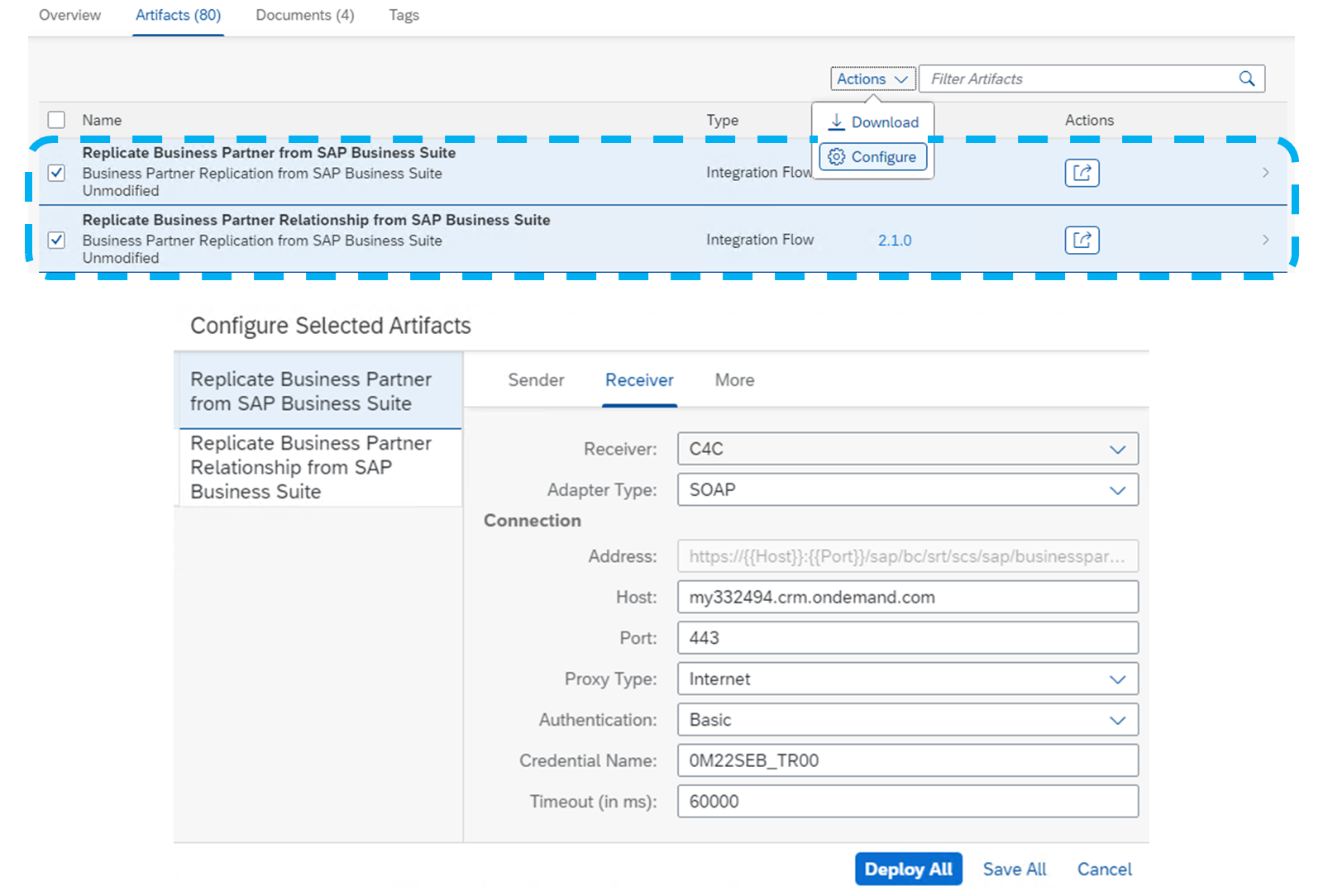Switch to the Overview tab
Viewport: 1323px width, 896px height.
point(69,15)
